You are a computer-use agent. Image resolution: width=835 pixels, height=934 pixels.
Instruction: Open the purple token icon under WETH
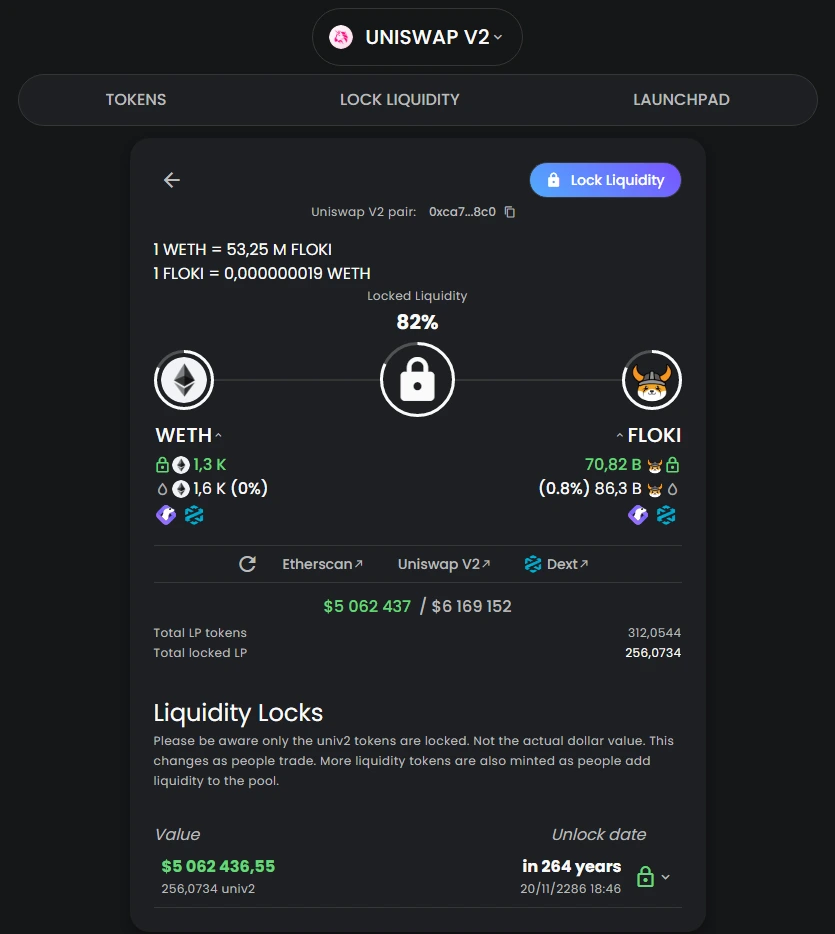coord(166,515)
